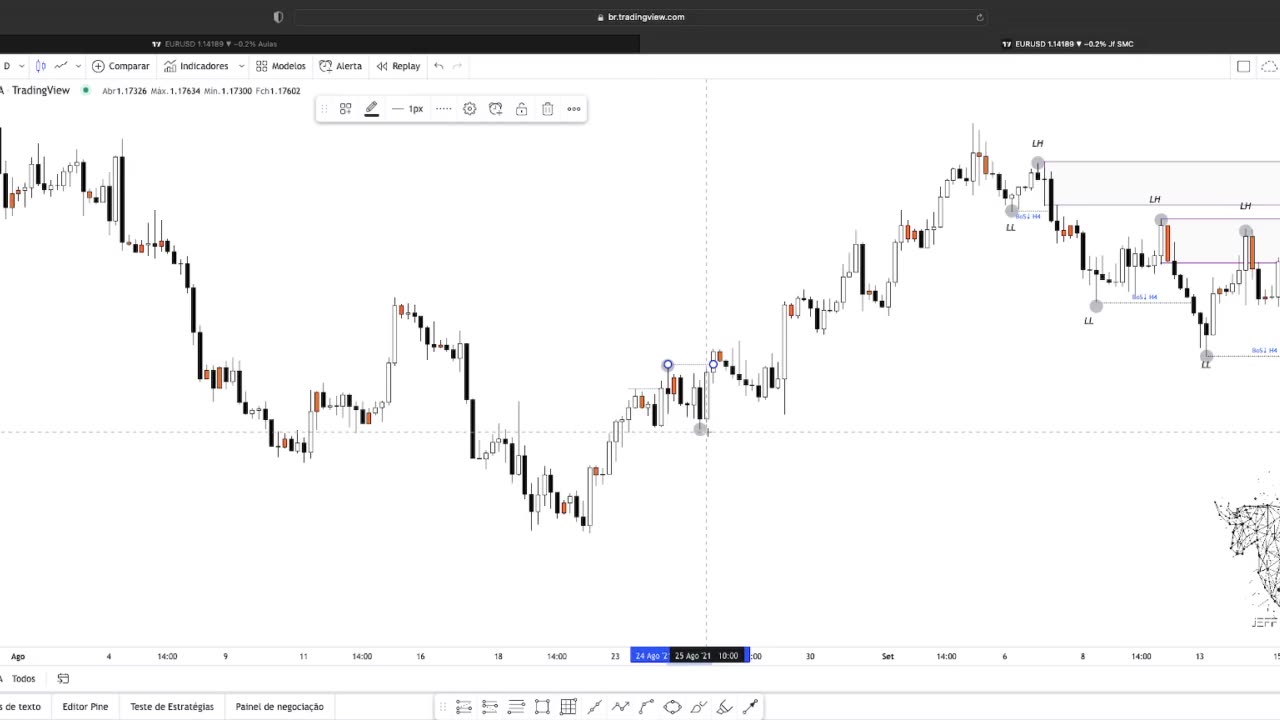Switch to the Editor Pine tab
1280x720 pixels.
[x=85, y=706]
